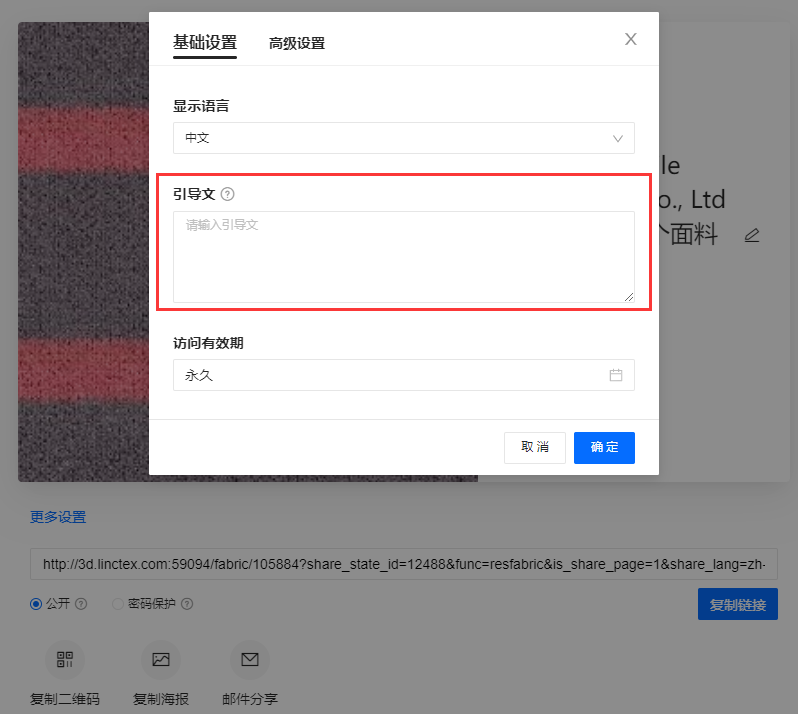Click the pencil edit icon beside fabric name
Viewport: 798px width, 714px height.
[x=752, y=236]
